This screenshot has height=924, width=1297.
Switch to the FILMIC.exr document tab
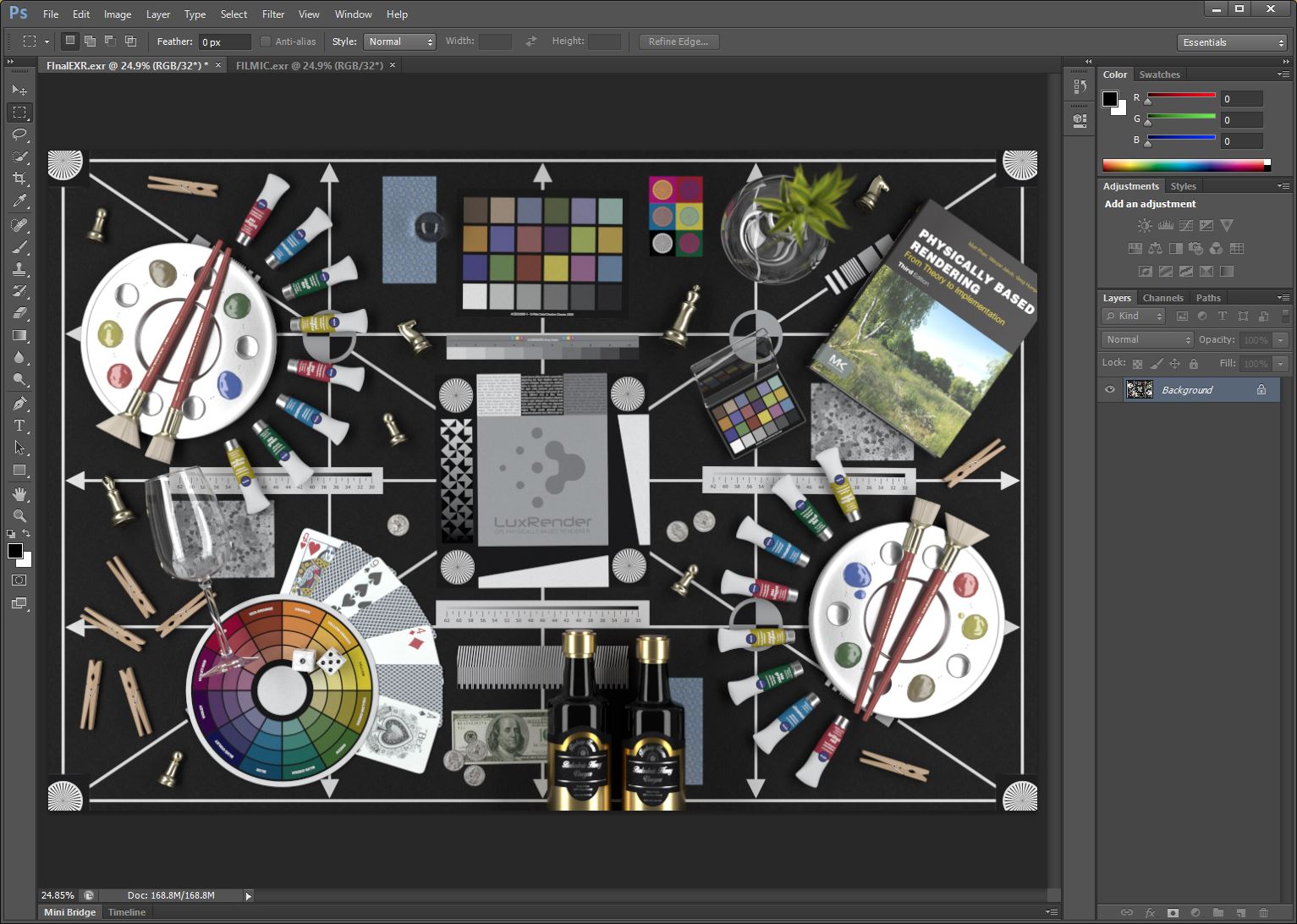[309, 65]
